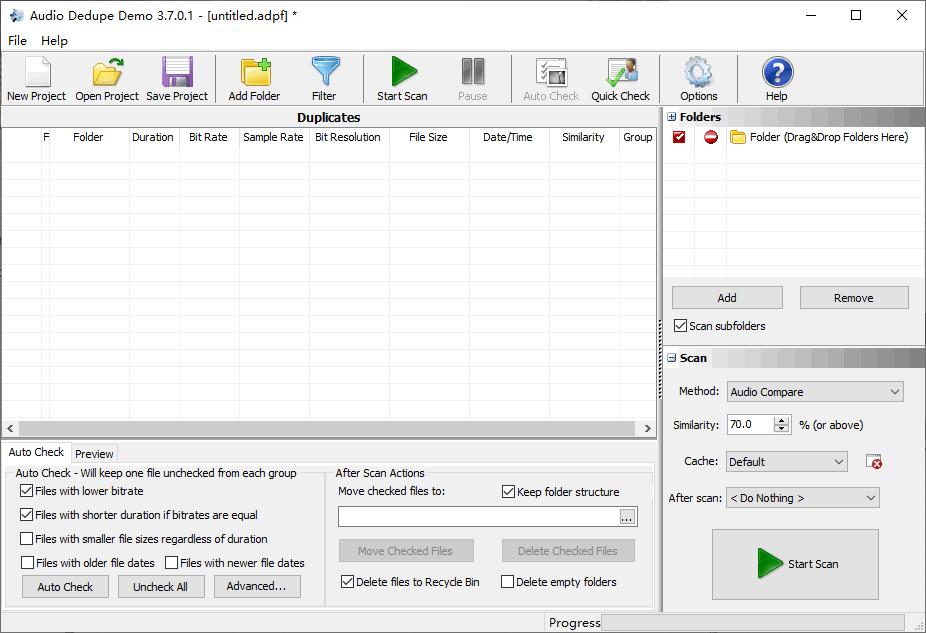
Task: Clear the cache using the red-X icon
Action: (873, 462)
